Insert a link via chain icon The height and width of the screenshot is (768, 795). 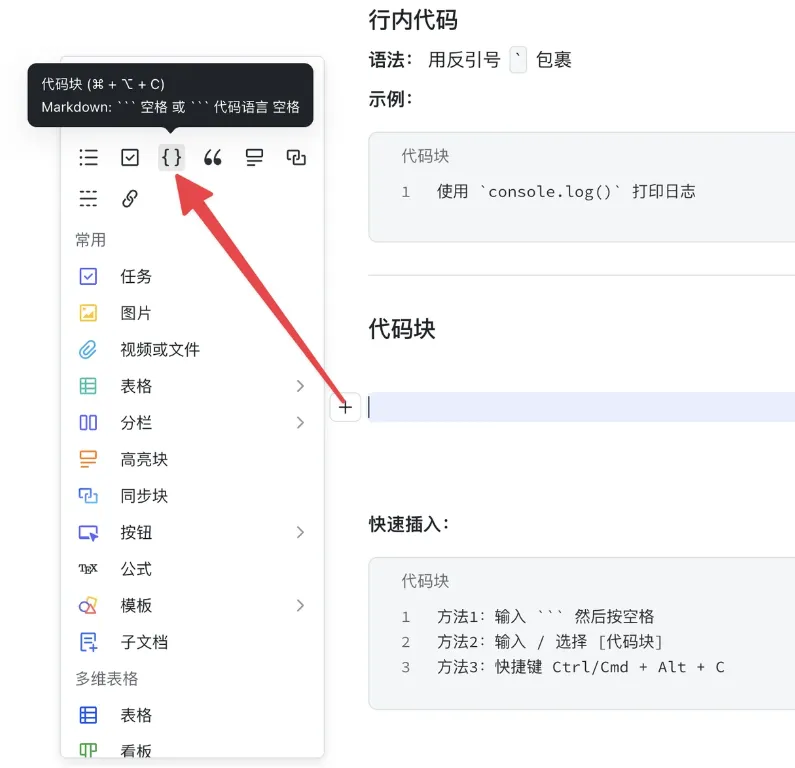click(130, 198)
